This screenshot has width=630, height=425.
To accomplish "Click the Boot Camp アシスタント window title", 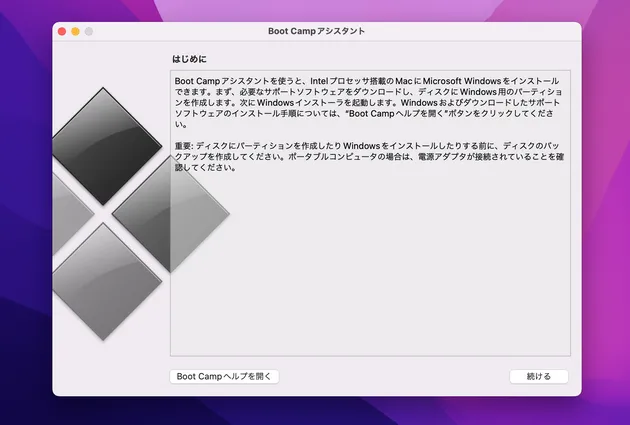I will pos(316,31).
